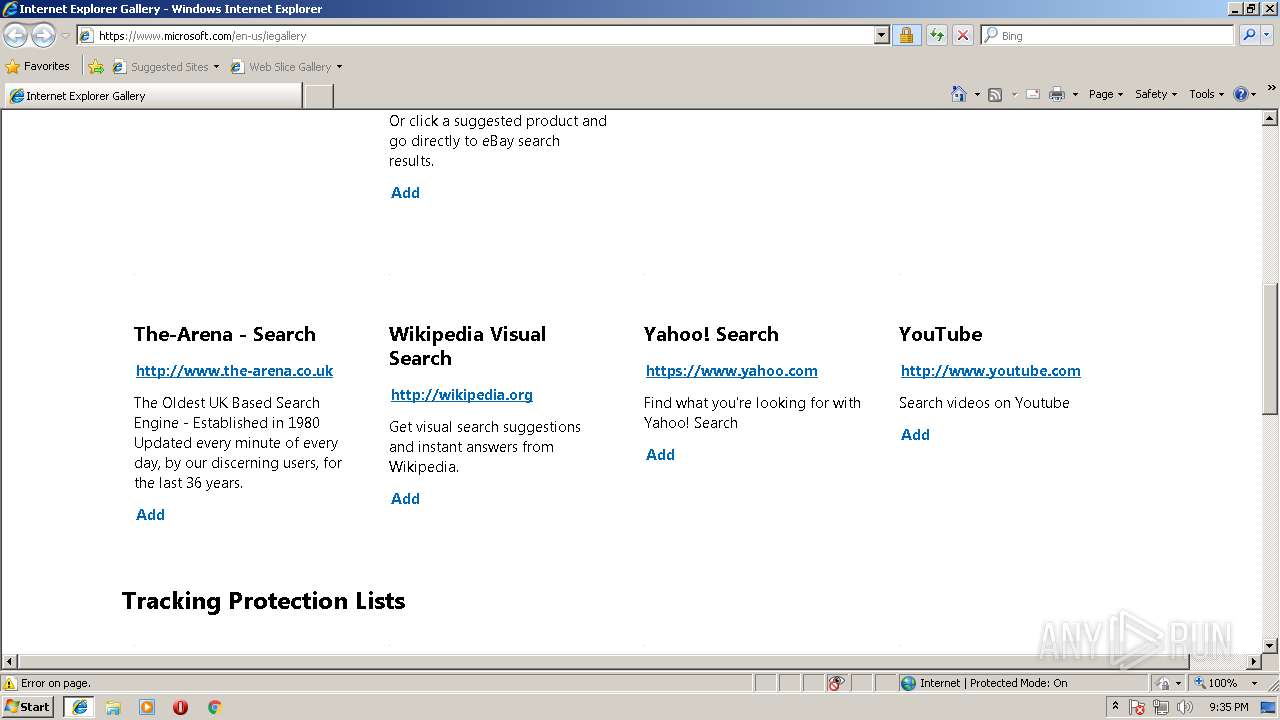Open Favorites star button
The image size is (1280, 720).
[x=38, y=67]
